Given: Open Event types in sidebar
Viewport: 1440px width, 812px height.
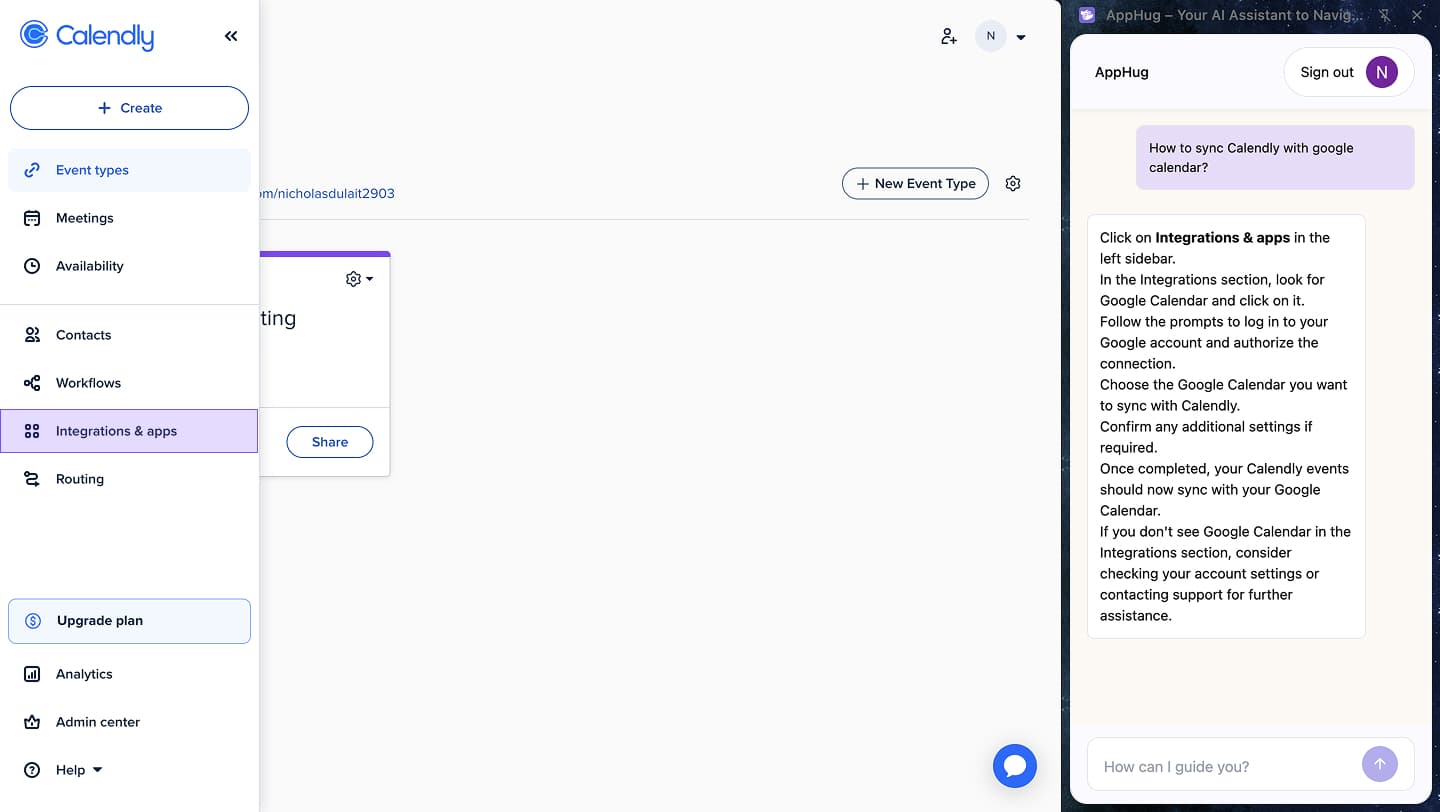Looking at the screenshot, I should 129,170.
